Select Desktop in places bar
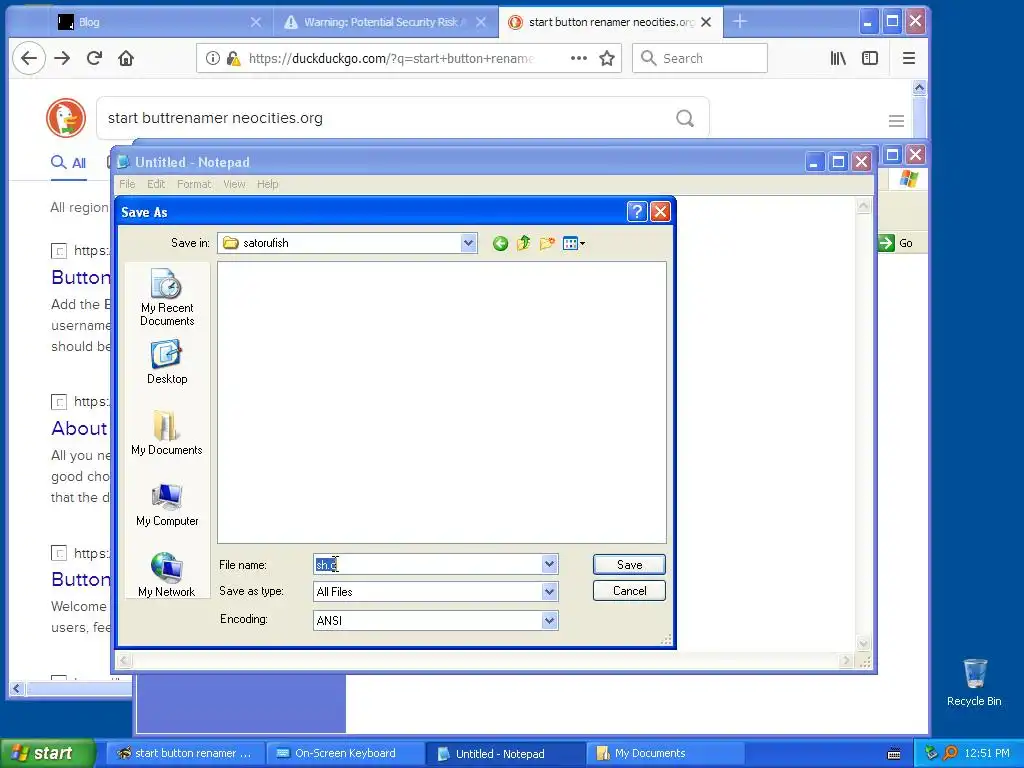Image resolution: width=1024 pixels, height=768 pixels. (x=167, y=362)
